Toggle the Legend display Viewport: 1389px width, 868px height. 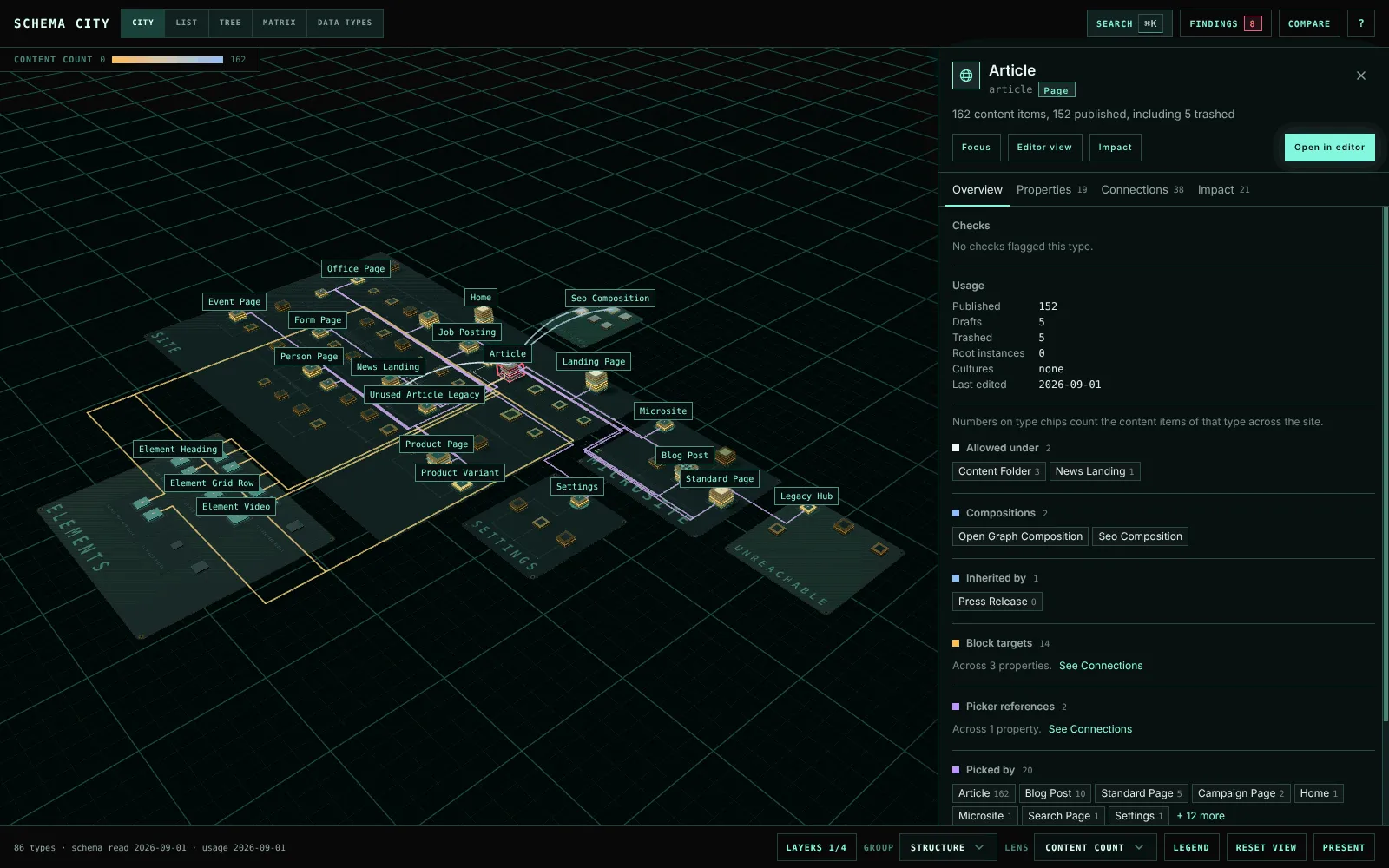point(1191,847)
